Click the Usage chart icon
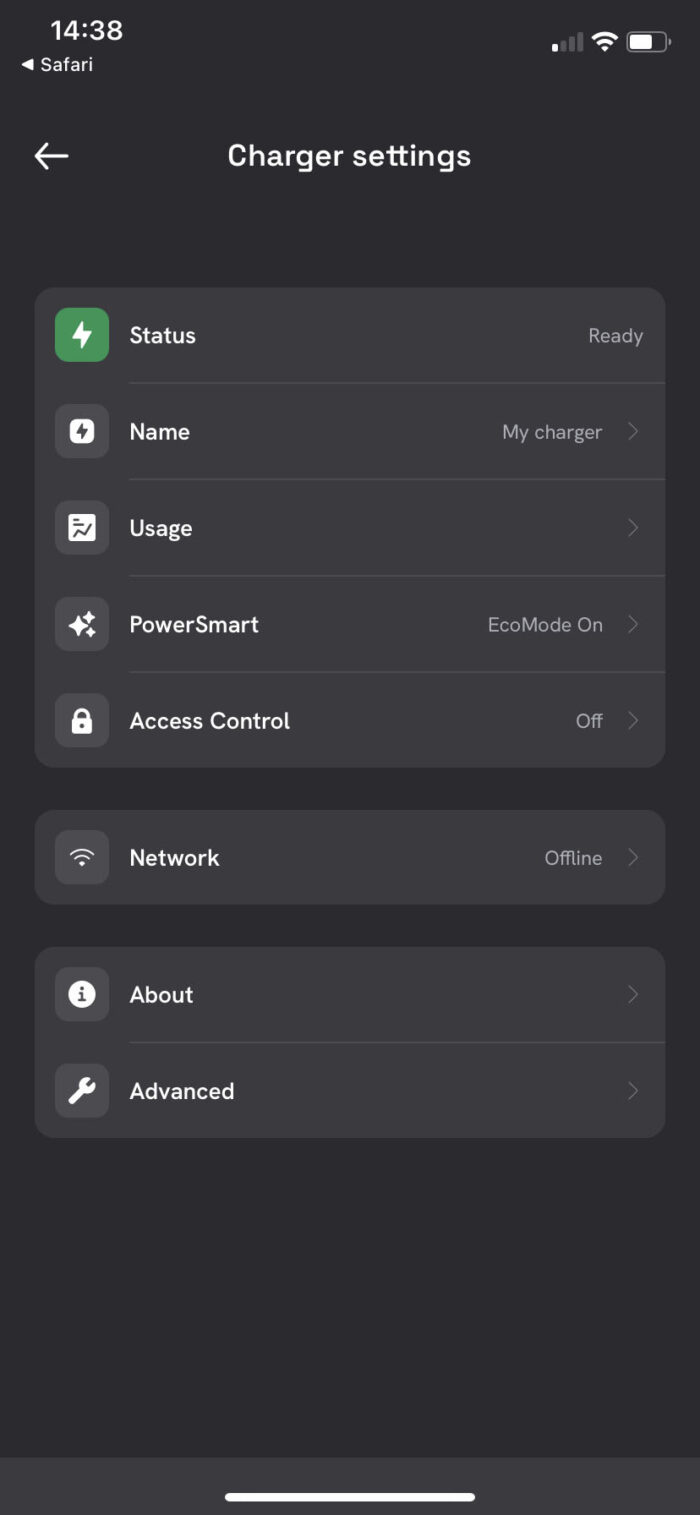Image resolution: width=700 pixels, height=1515 pixels. tap(80, 527)
